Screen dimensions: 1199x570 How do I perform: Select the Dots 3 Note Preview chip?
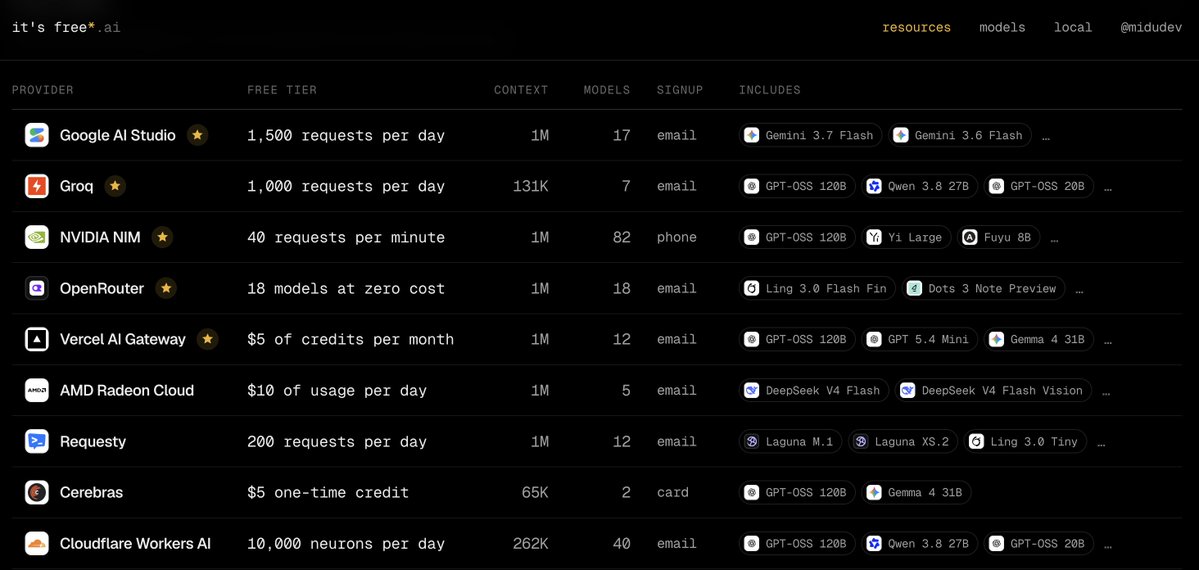coord(983,288)
